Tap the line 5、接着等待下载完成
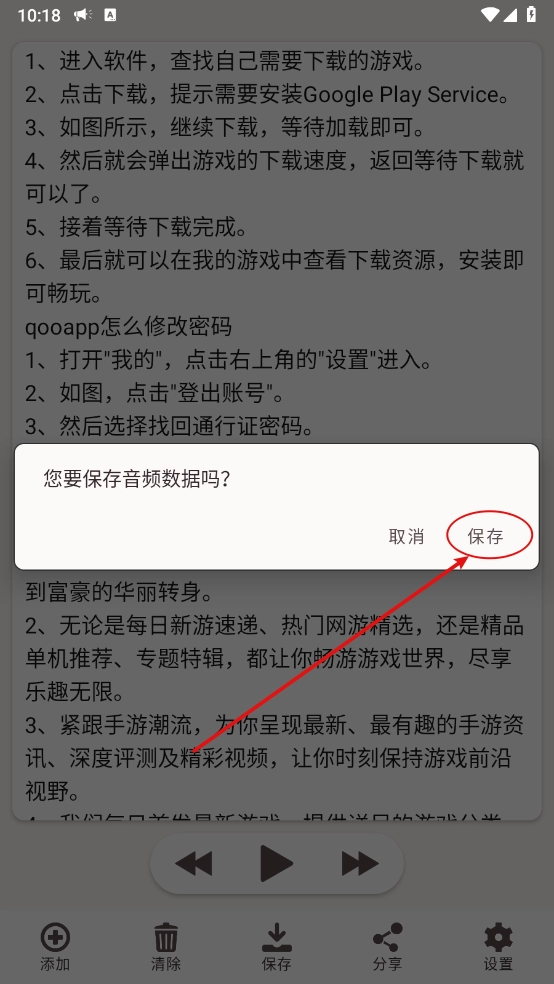Viewport: 554px width, 984px height. click(x=136, y=227)
